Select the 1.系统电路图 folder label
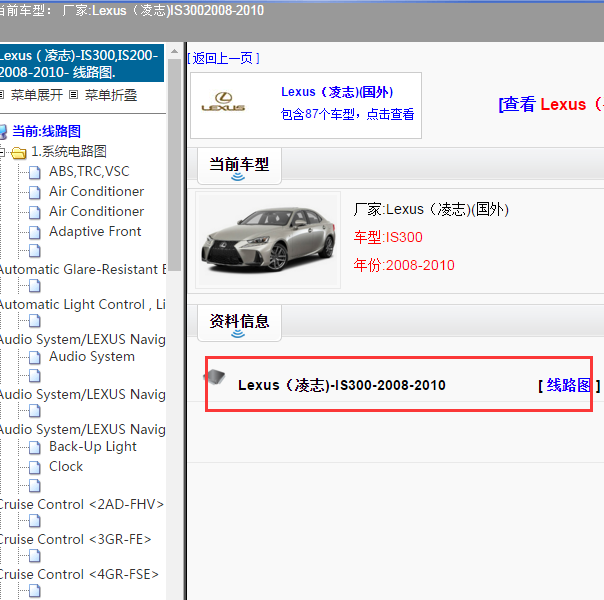 tap(69, 151)
